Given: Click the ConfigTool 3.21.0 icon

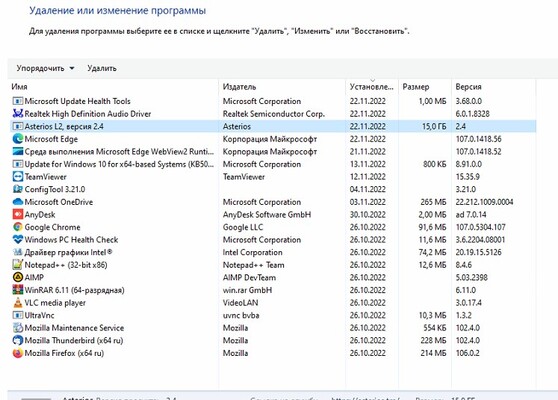Looking at the screenshot, I should [17, 189].
